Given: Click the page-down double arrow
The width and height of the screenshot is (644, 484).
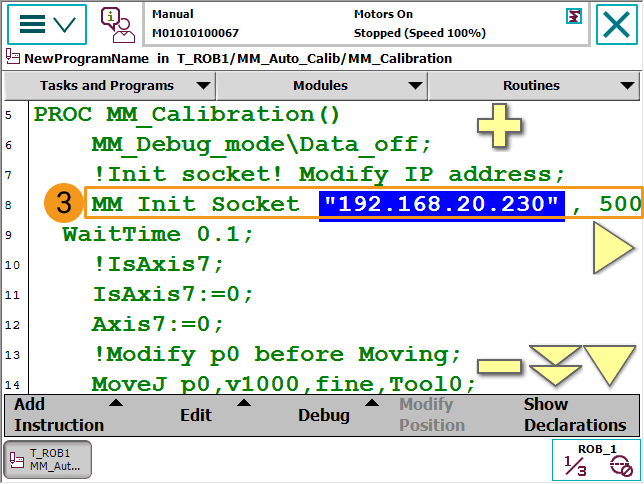Looking at the screenshot, I should pos(555,366).
